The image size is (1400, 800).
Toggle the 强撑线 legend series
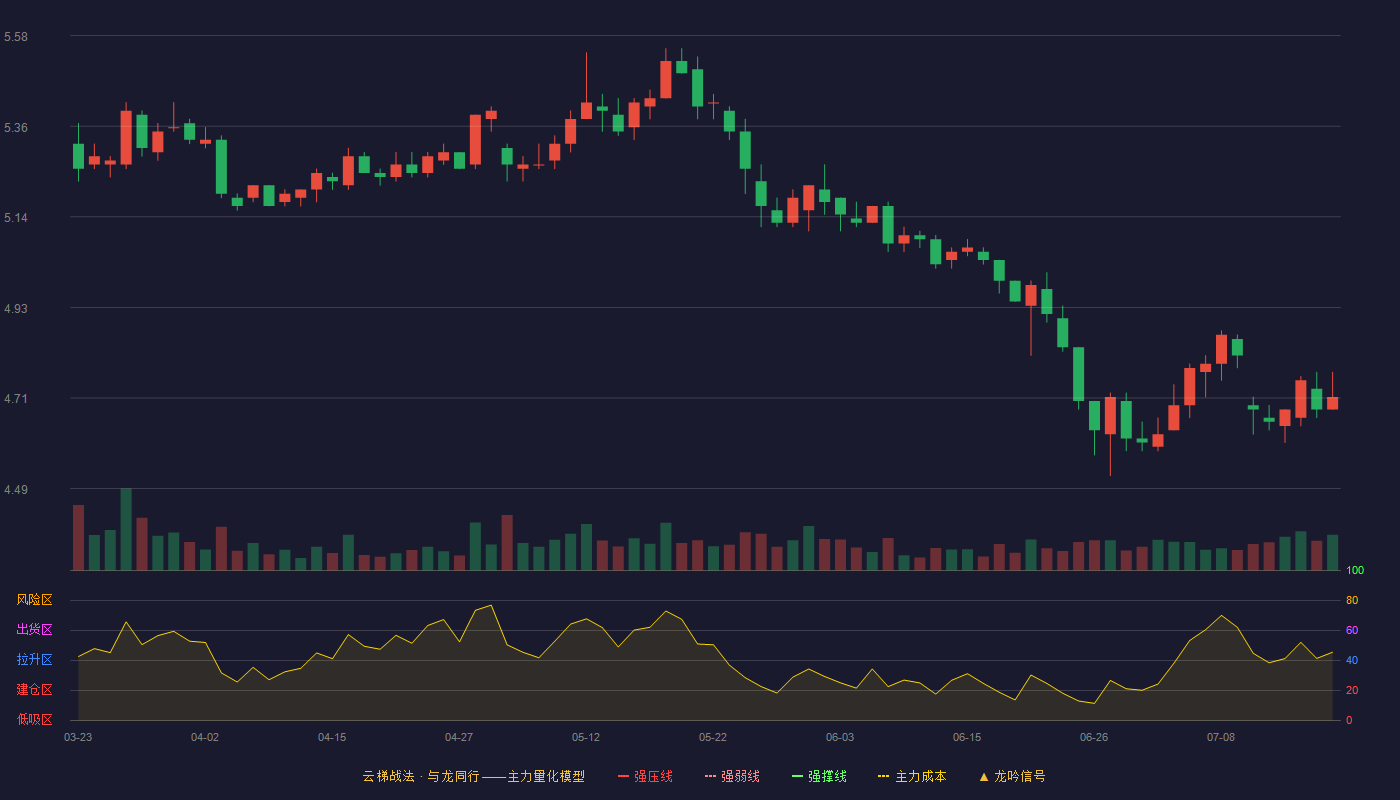[819, 776]
